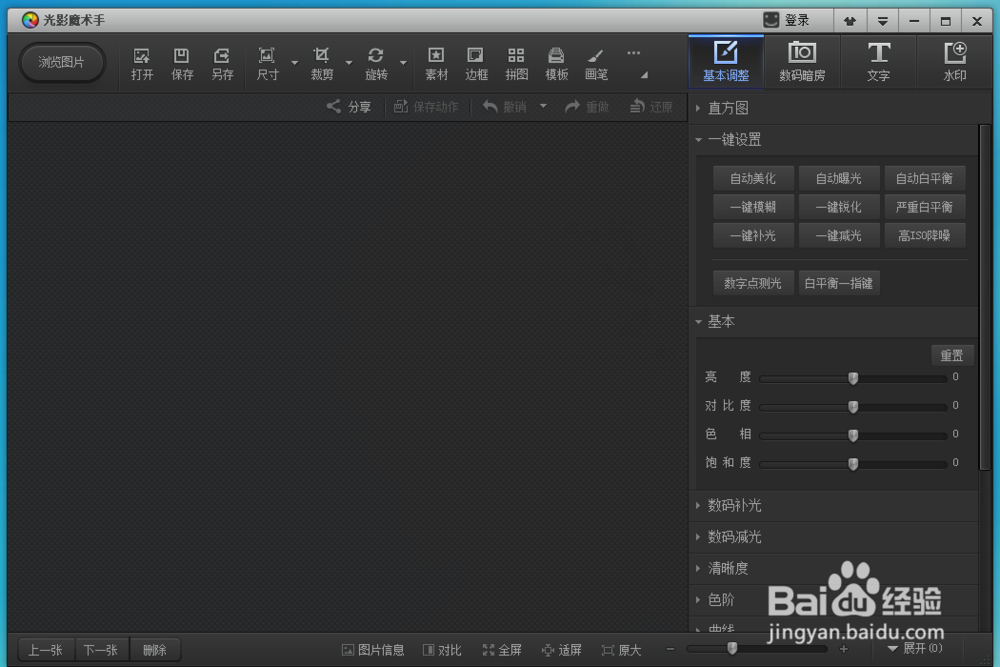The height and width of the screenshot is (667, 1000).
Task: Select the 裁剪 crop tool
Action: pos(321,62)
